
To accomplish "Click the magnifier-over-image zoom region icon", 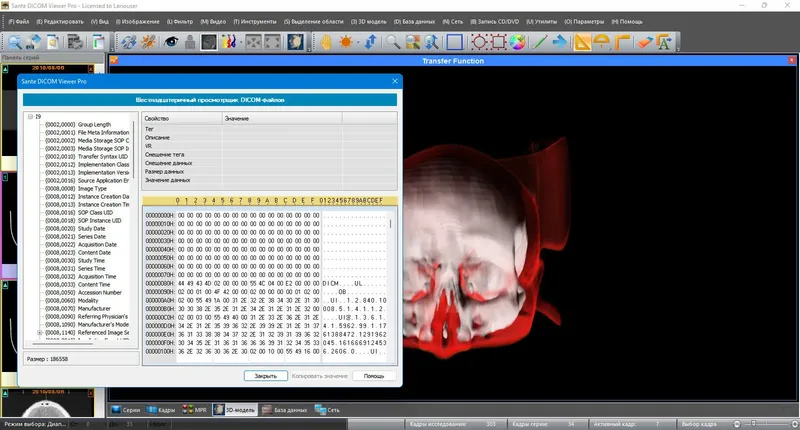I will (x=413, y=42).
